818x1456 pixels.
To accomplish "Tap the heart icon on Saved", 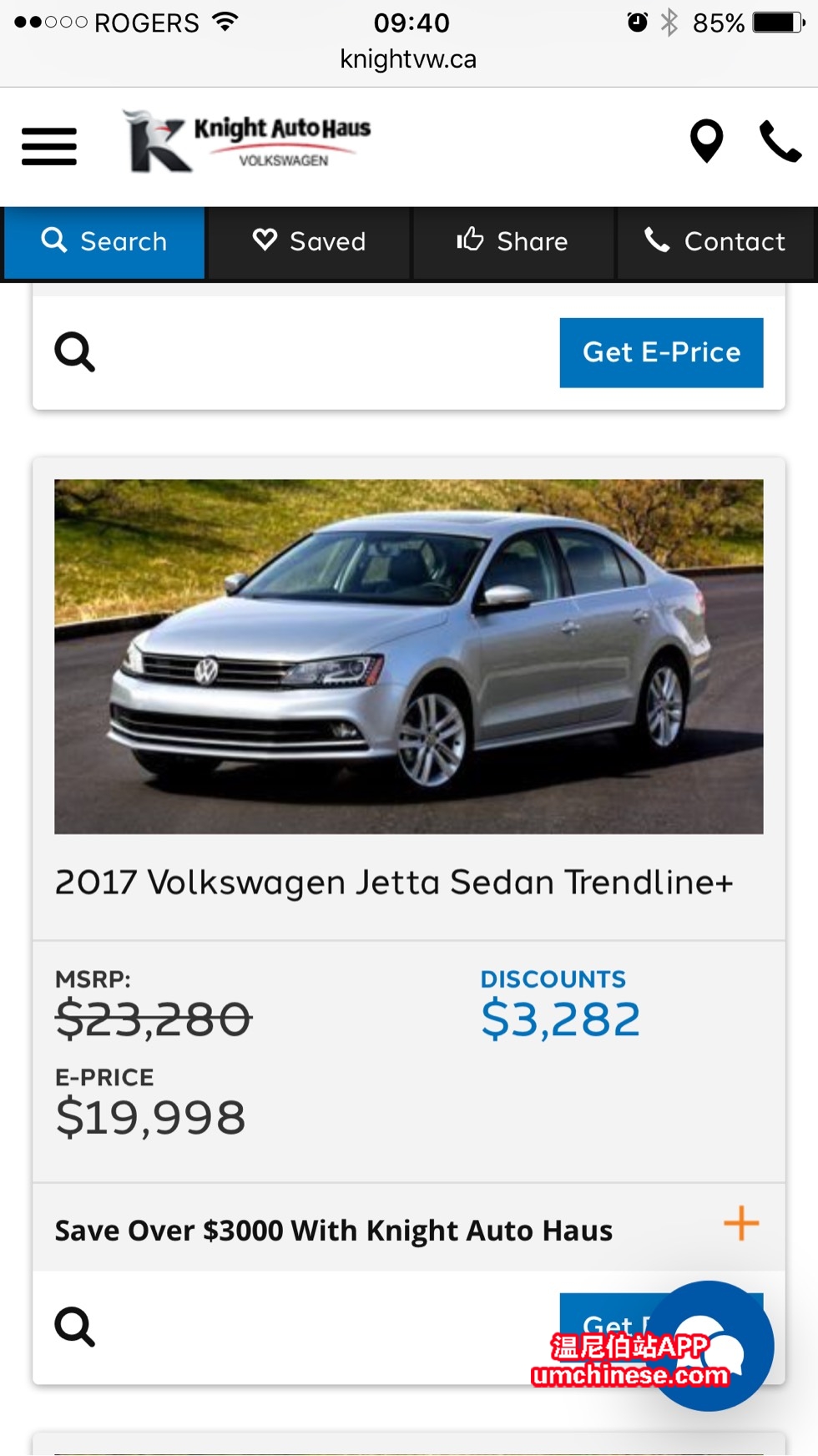I will point(265,240).
